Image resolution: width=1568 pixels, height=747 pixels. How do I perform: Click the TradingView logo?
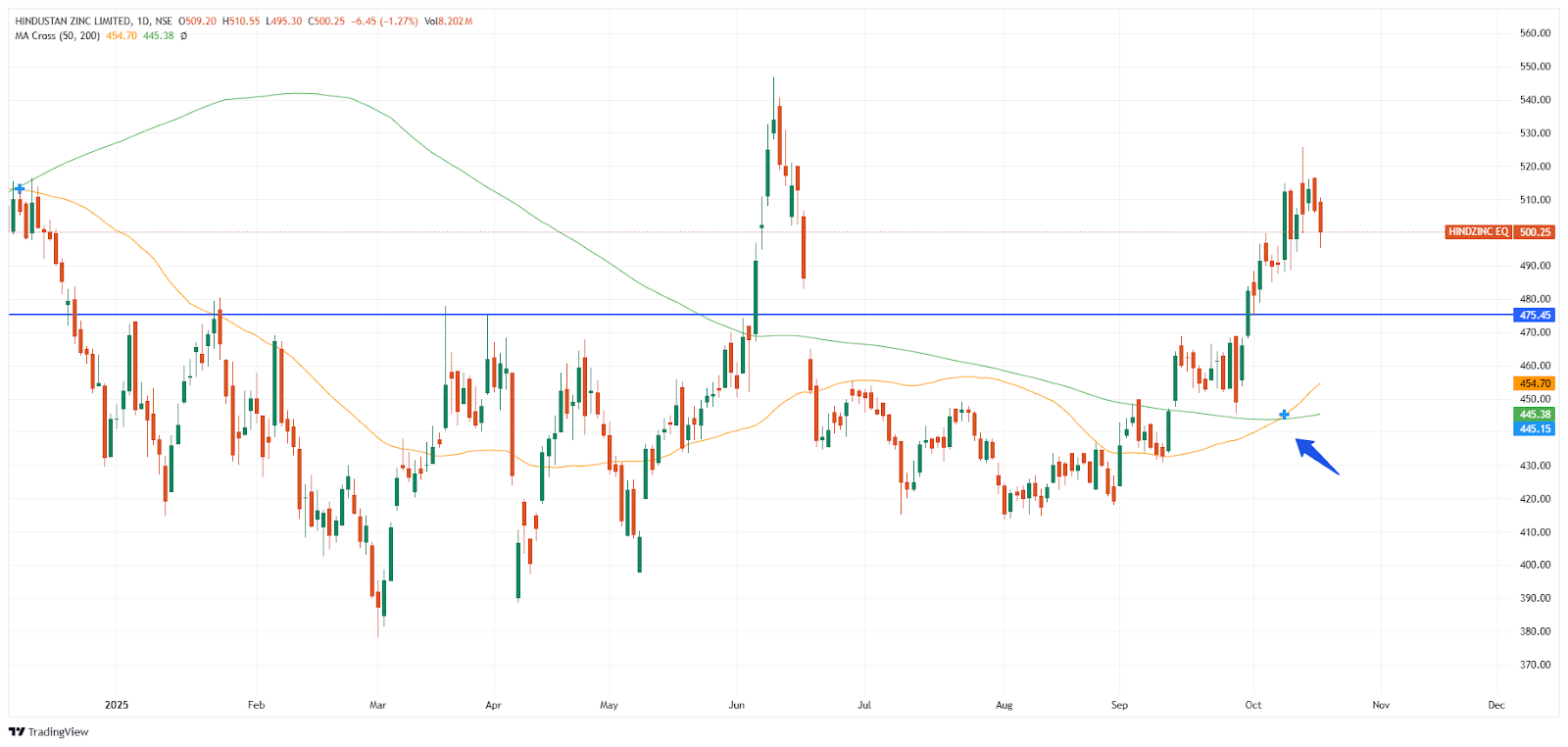coord(48,731)
